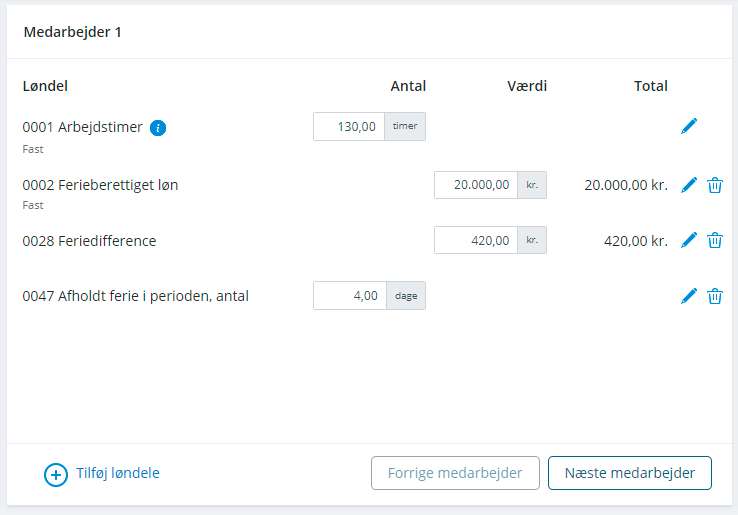Screen dimensions: 738x515
Task: Edit the 0001 Arbejdstimer row with the pencil
Action: 689,126
